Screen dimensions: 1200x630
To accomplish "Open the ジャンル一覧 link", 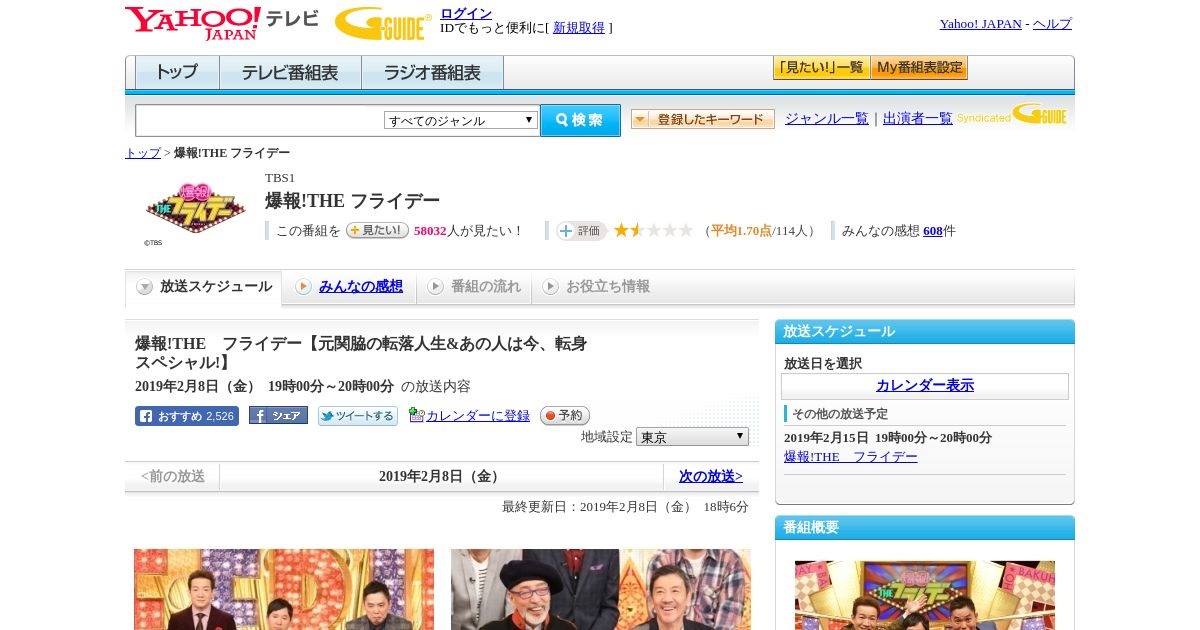I will pos(827,119).
